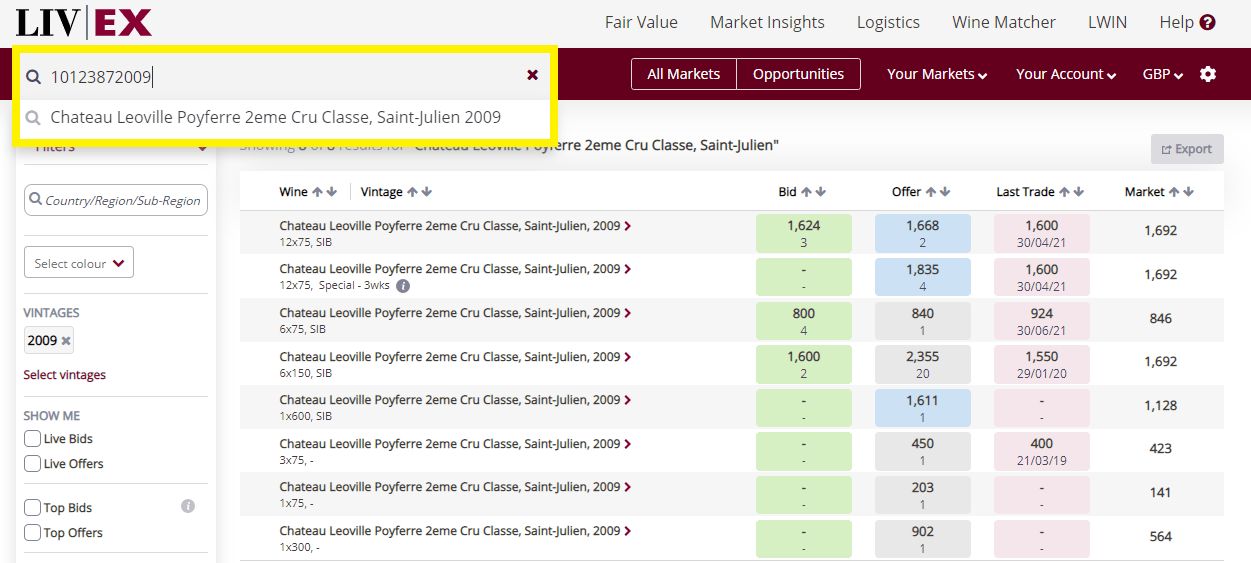Screen dimensions: 1251x563
Task: Open the settings gear icon
Action: pyautogui.click(x=1208, y=74)
